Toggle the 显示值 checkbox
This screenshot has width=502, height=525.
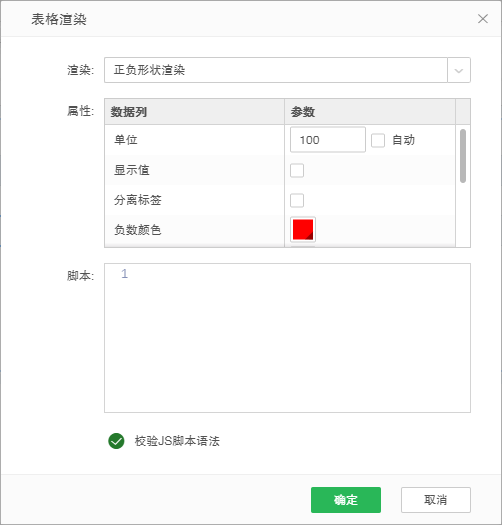click(297, 170)
